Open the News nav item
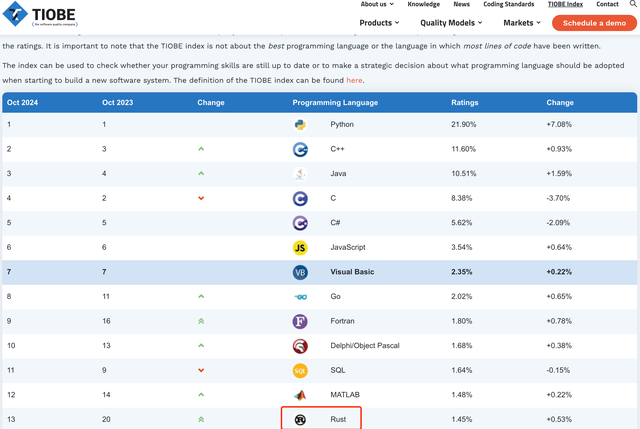 pos(462,4)
